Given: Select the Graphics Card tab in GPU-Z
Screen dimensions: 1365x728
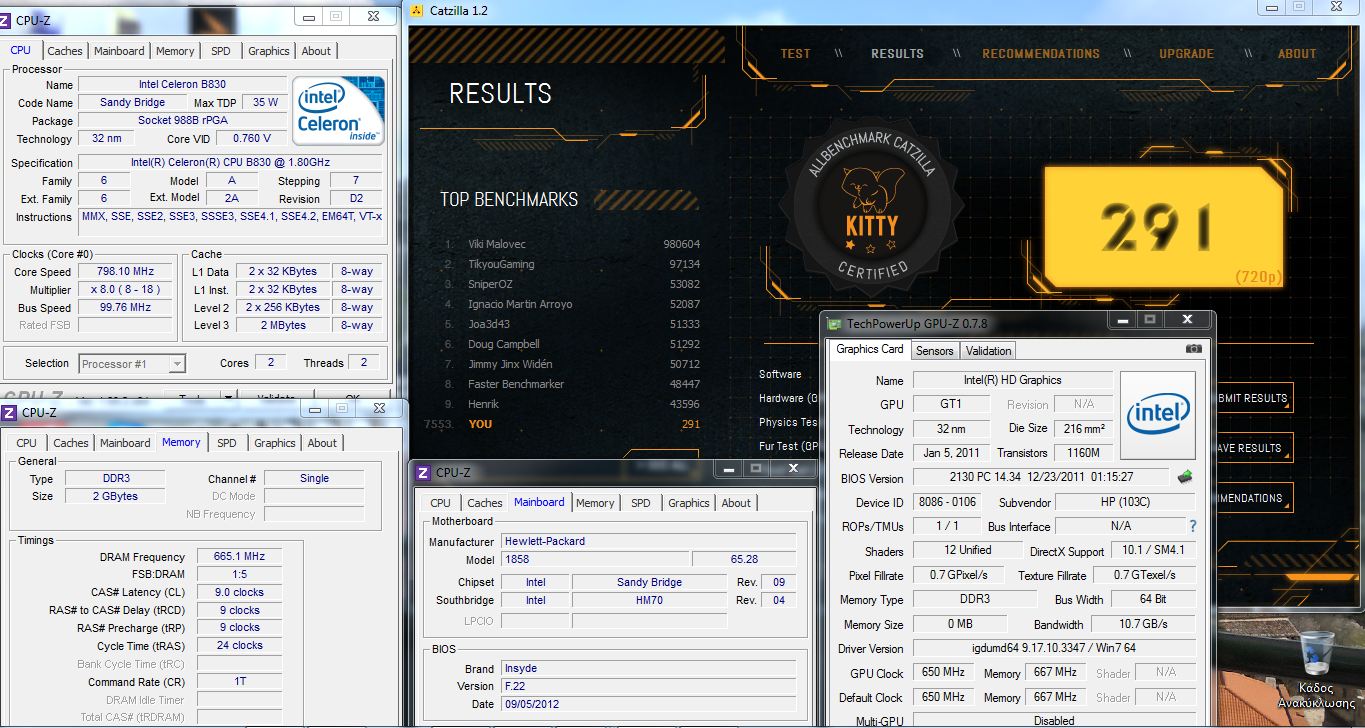Looking at the screenshot, I should [870, 349].
